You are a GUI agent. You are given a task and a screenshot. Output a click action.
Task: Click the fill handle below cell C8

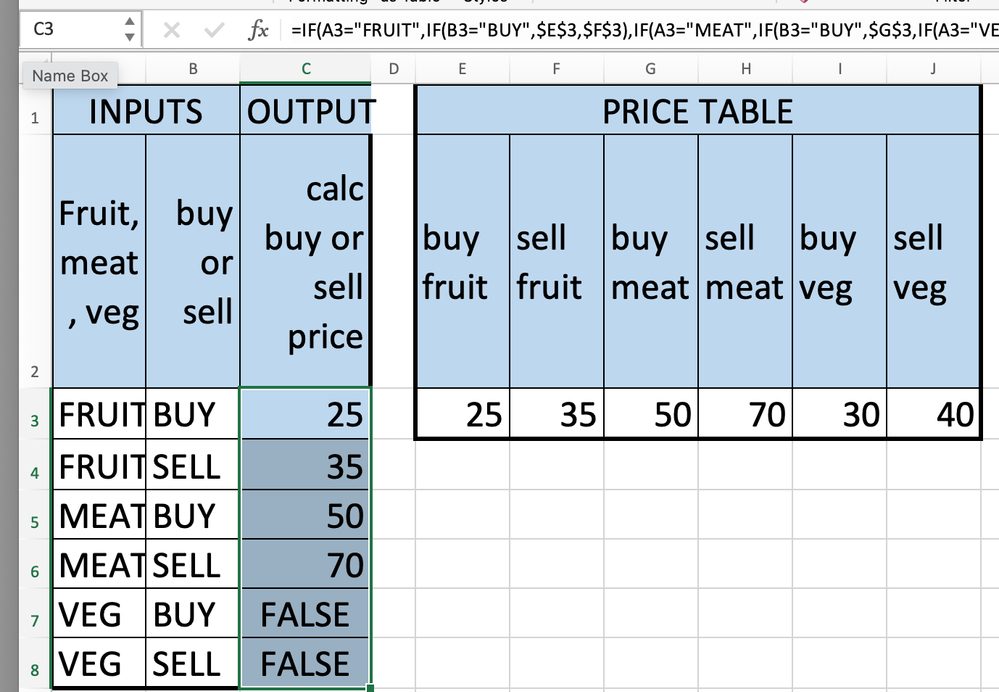click(x=371, y=687)
